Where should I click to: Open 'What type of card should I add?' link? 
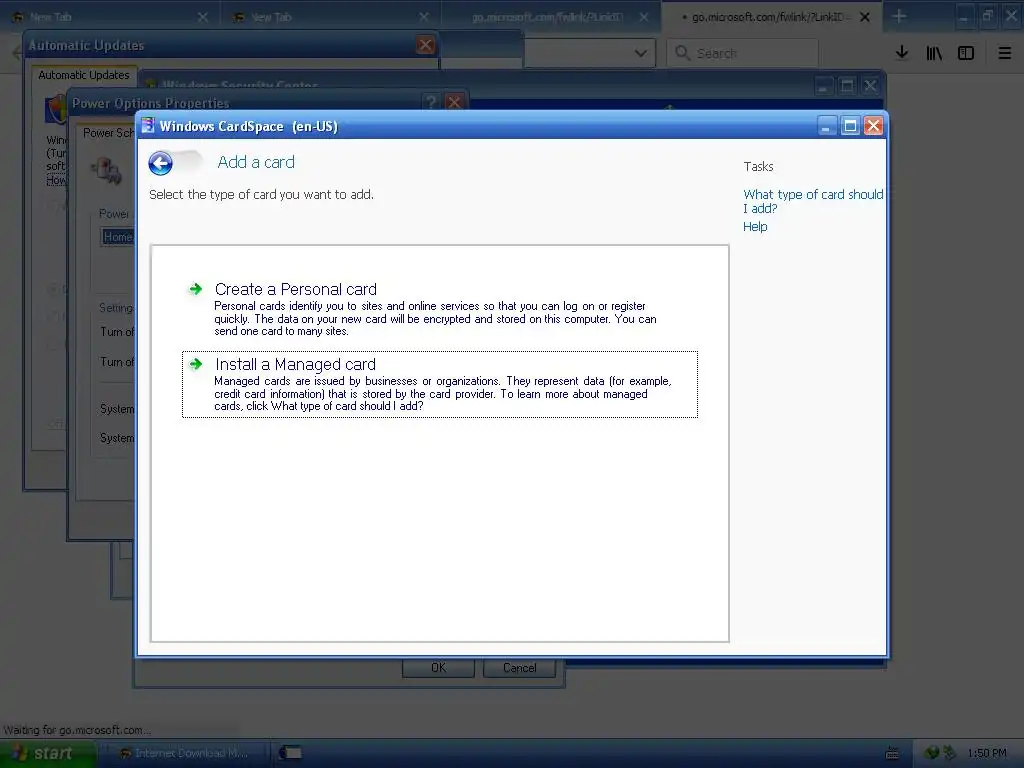812,201
